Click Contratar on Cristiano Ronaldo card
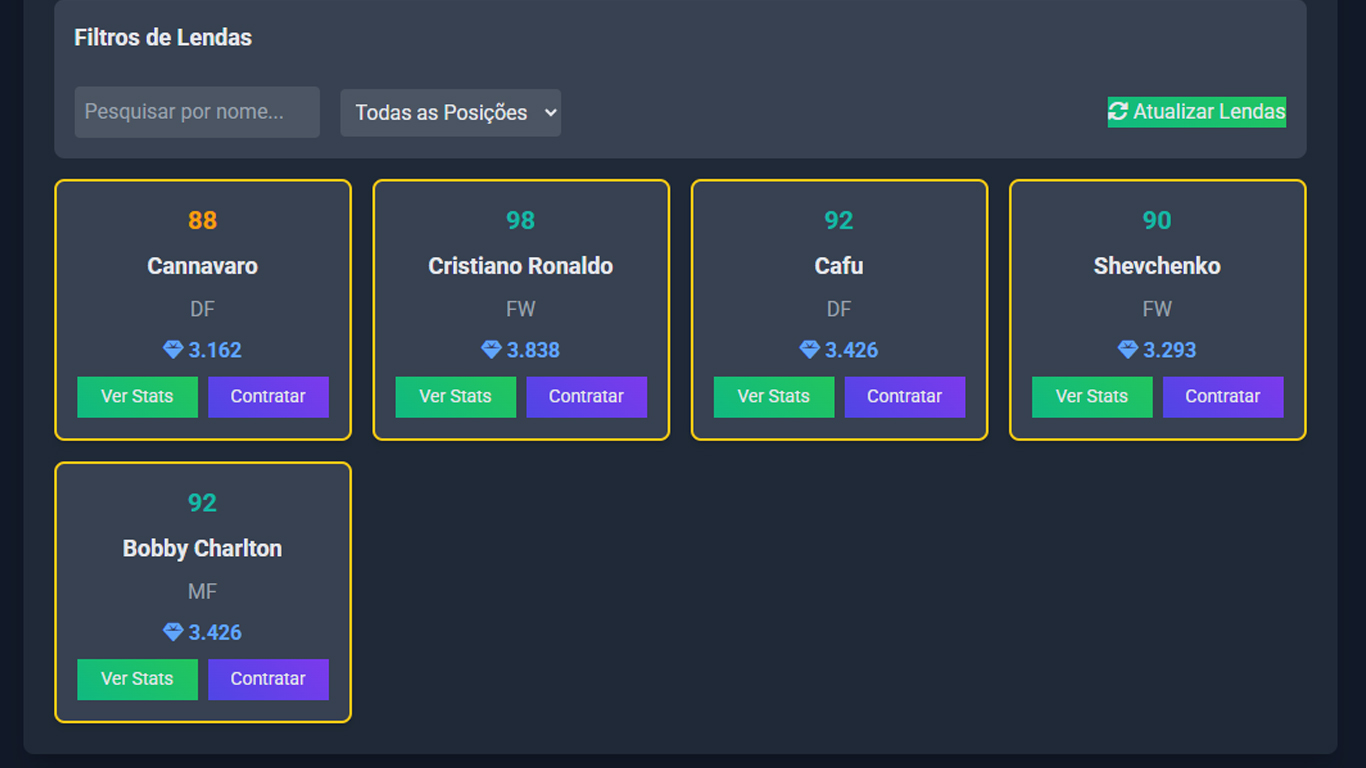Image resolution: width=1366 pixels, height=768 pixels. tap(586, 397)
